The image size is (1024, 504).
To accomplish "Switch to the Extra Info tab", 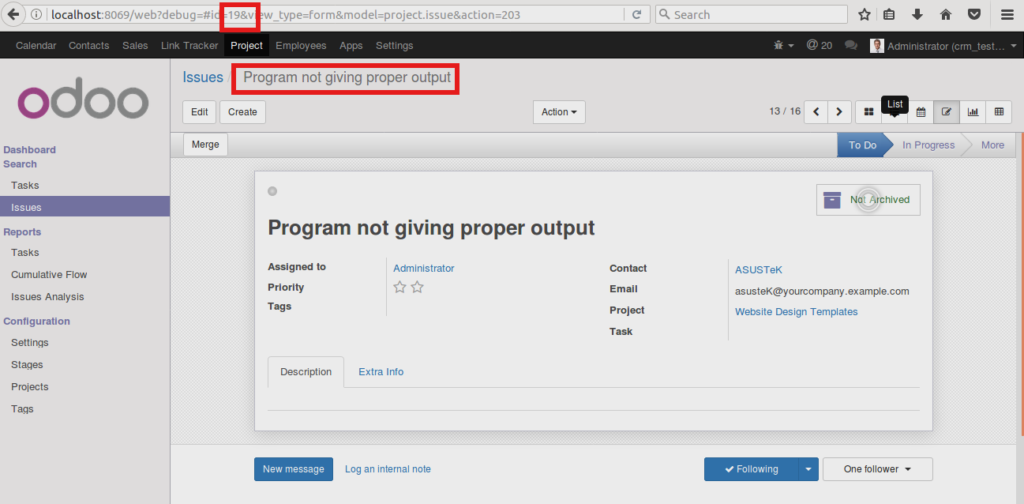I will 381,372.
